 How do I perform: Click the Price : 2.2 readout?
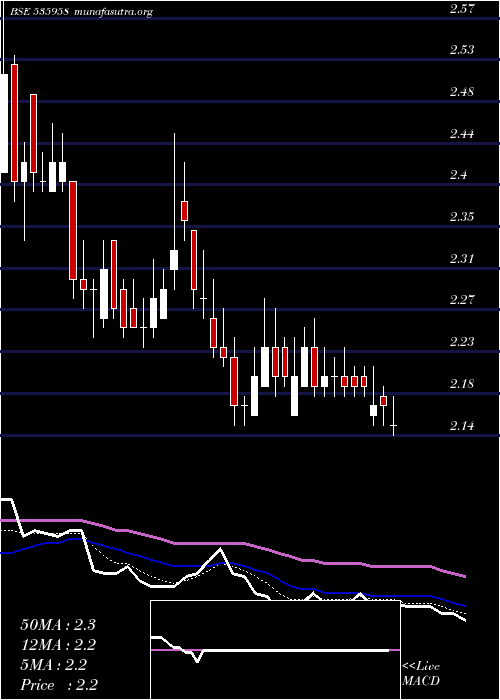point(59,685)
